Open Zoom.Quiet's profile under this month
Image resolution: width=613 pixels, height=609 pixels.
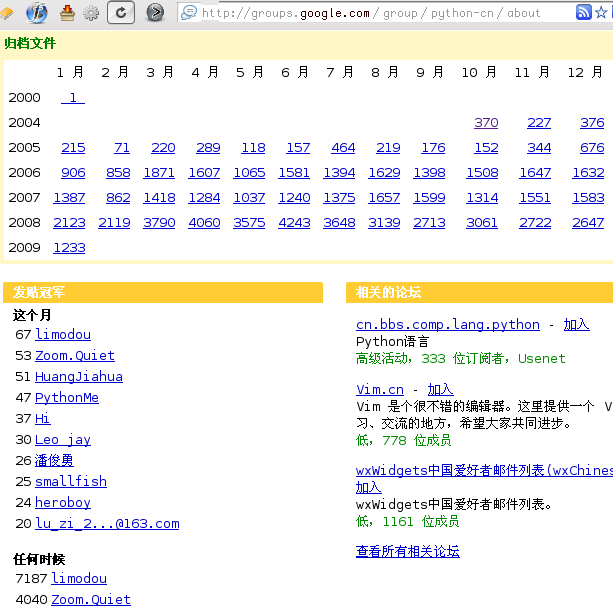75,356
